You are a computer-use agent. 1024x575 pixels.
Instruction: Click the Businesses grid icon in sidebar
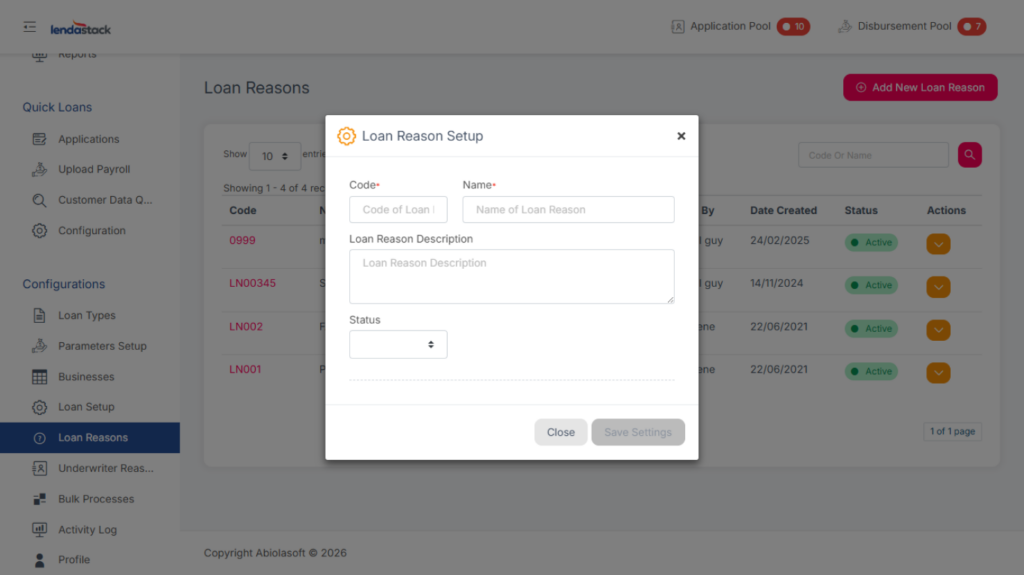(x=40, y=377)
